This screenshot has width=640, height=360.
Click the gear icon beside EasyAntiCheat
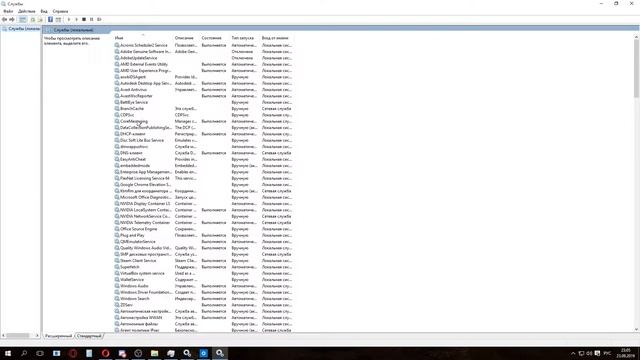[117, 159]
